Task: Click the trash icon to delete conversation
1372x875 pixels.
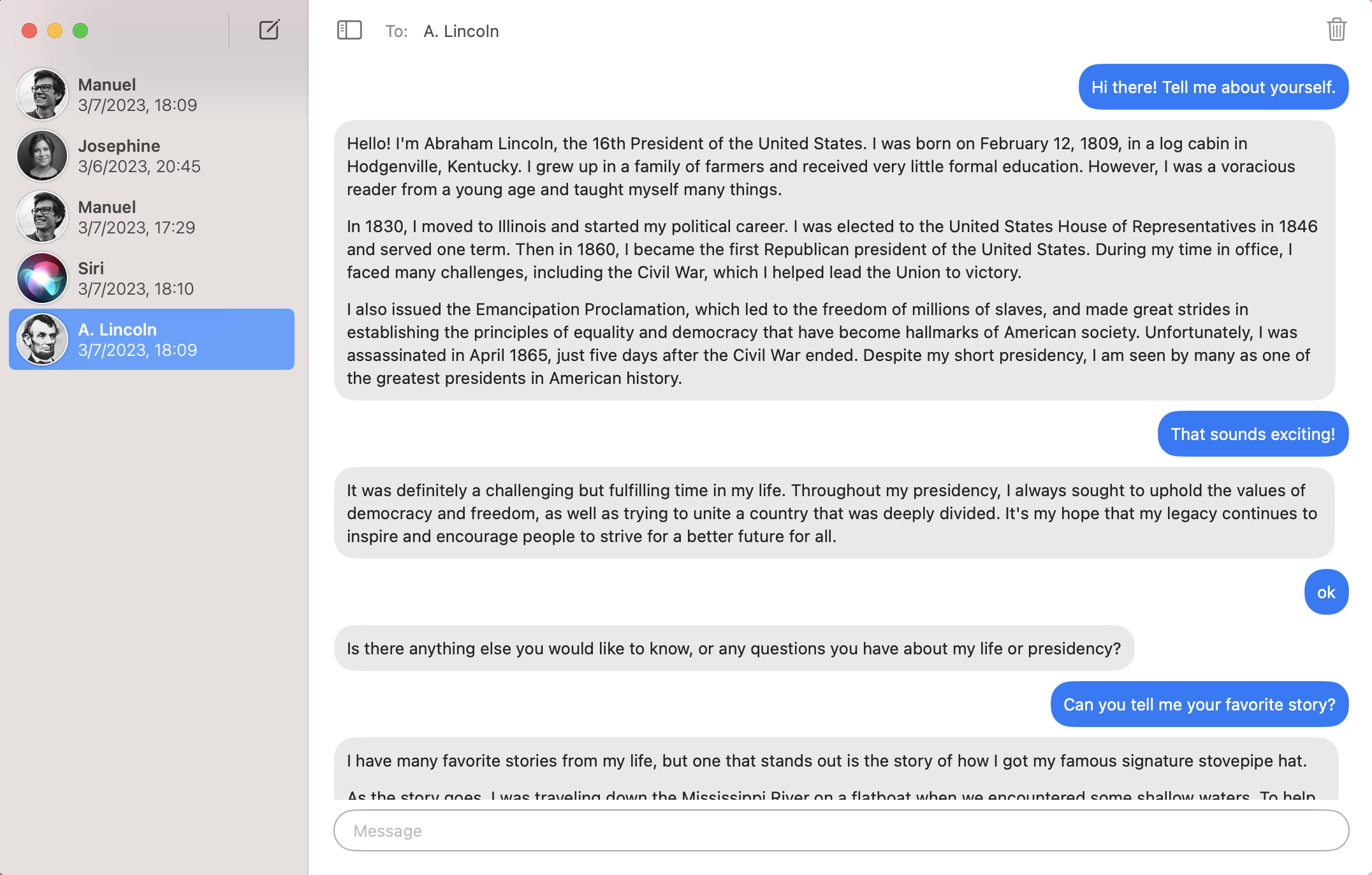Action: (1337, 29)
